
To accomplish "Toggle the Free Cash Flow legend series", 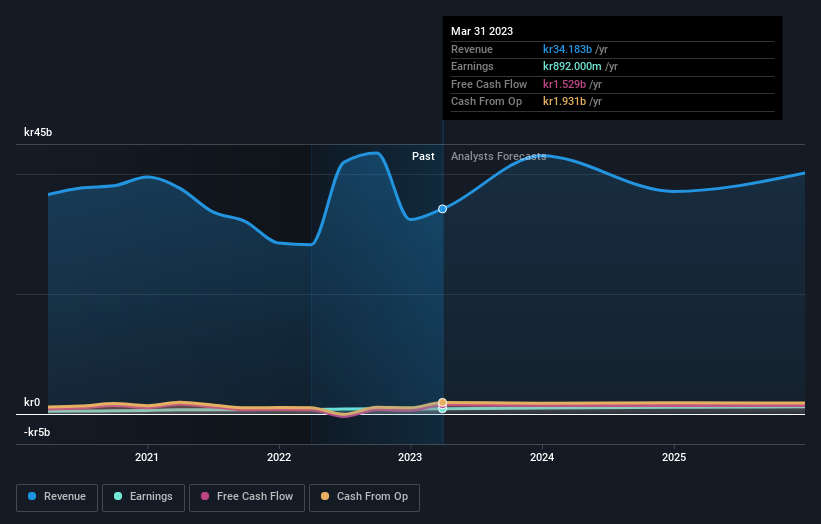I will pos(247,497).
